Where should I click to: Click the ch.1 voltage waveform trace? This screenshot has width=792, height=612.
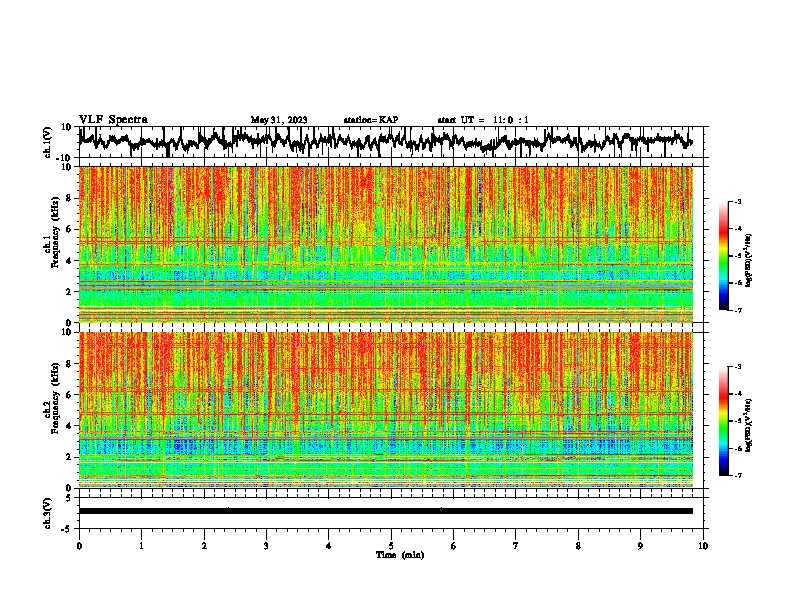click(386, 141)
